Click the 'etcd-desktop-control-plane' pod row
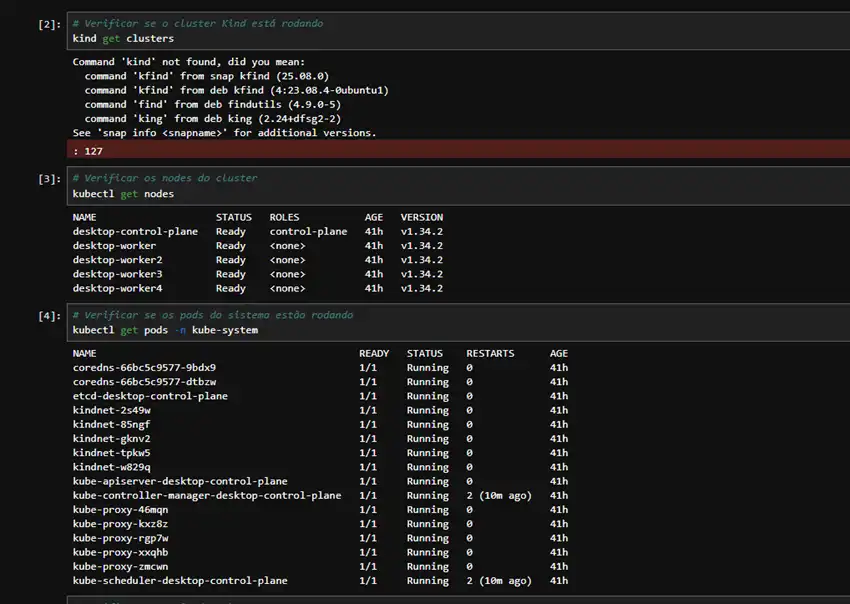 [x=150, y=396]
